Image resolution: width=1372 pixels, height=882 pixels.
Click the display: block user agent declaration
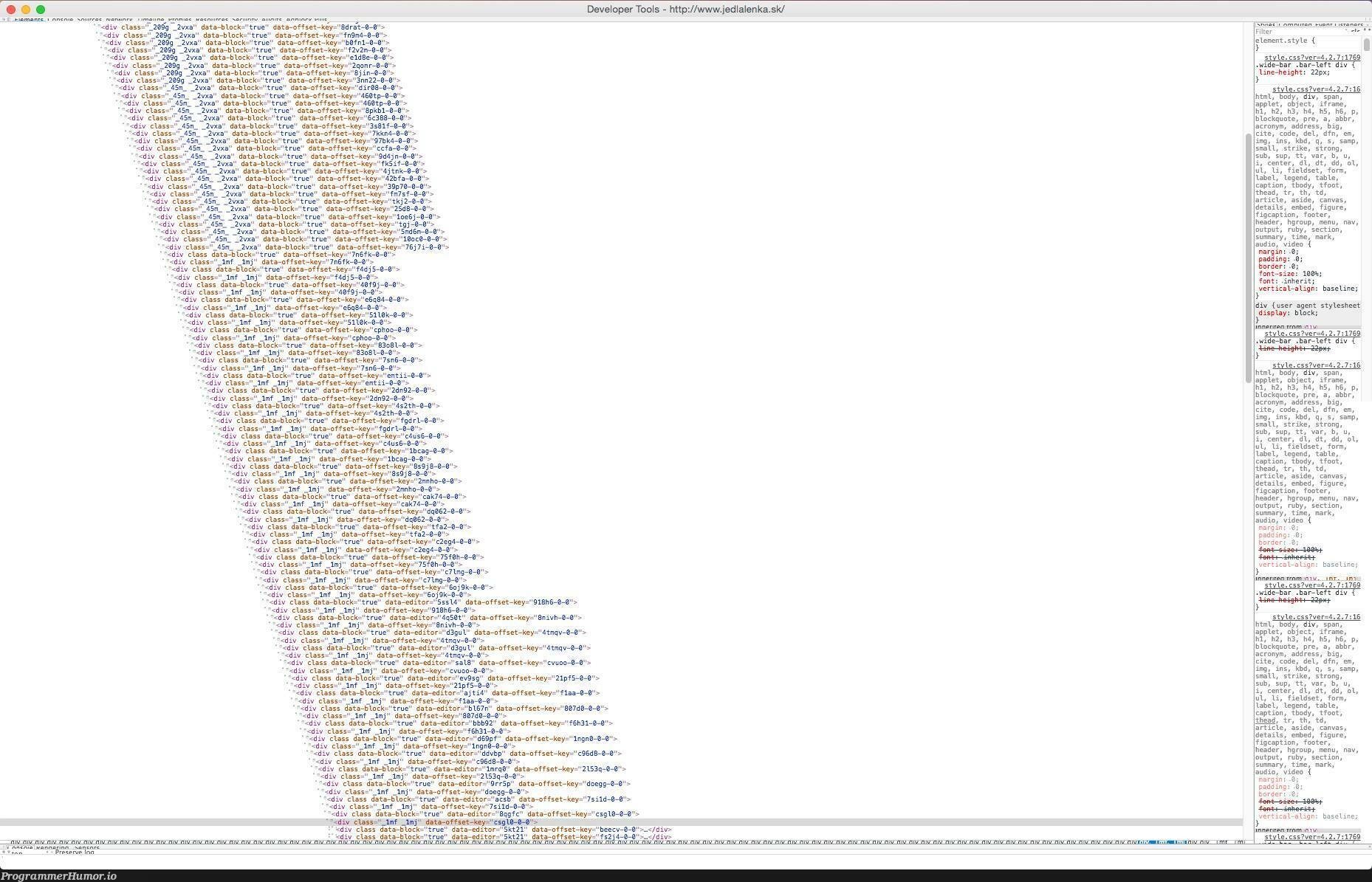[x=1287, y=313]
